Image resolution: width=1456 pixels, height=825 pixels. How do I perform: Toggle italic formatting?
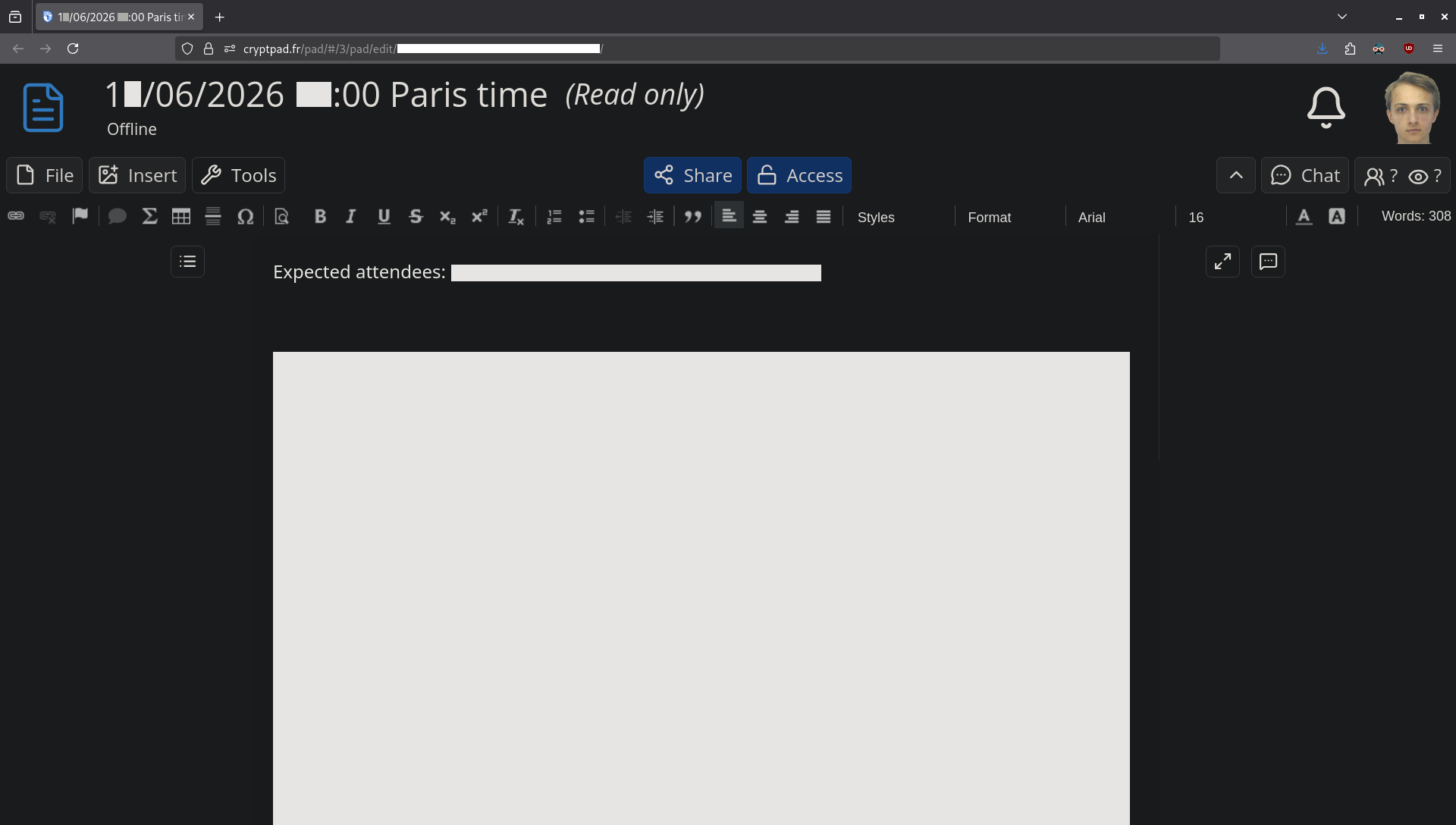tap(351, 217)
